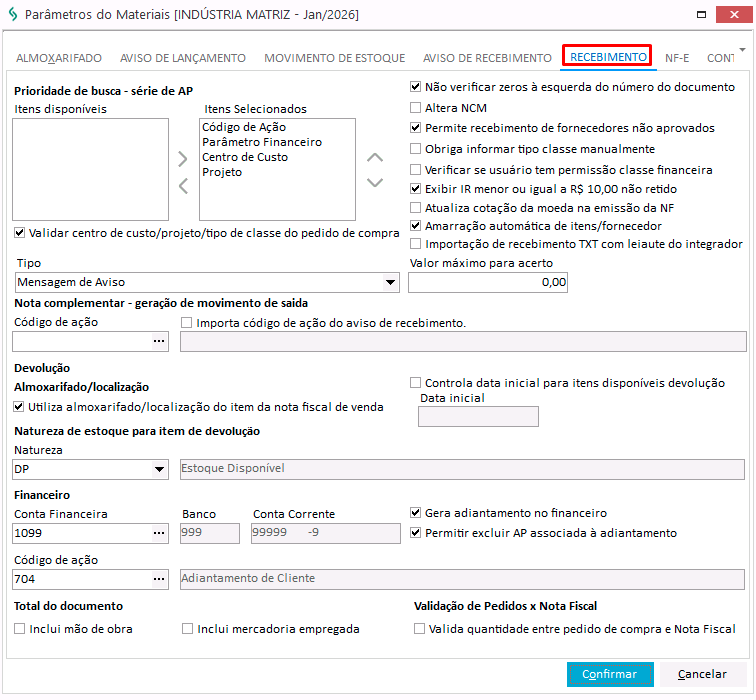Open lookup for Nota complementar Código de ação
The height and width of the screenshot is (700, 756).
[159, 341]
